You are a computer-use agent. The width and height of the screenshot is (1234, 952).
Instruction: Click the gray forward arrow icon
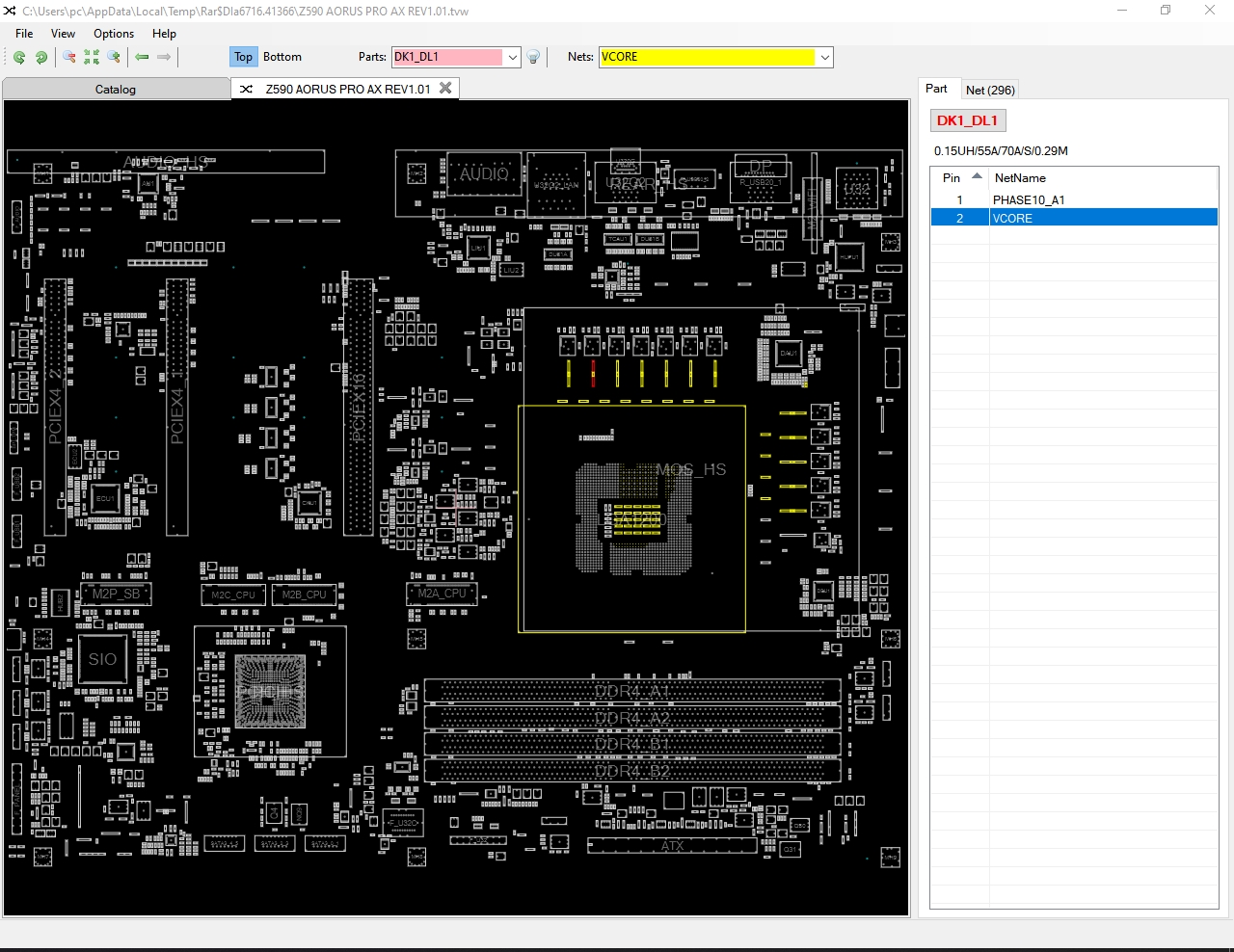164,58
